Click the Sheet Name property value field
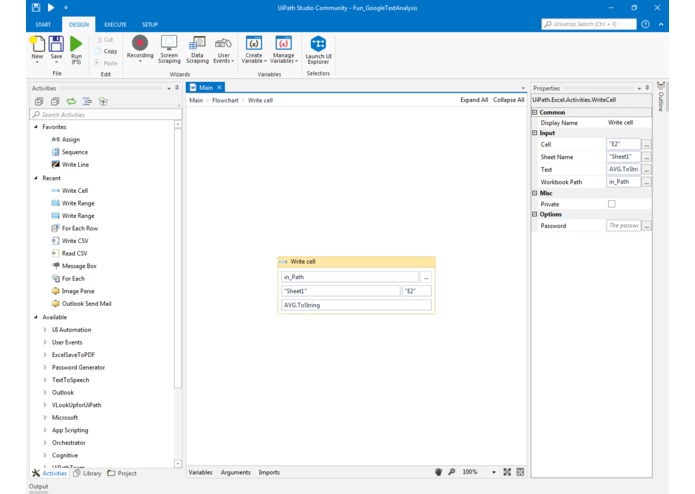695x494 pixels. click(x=623, y=157)
